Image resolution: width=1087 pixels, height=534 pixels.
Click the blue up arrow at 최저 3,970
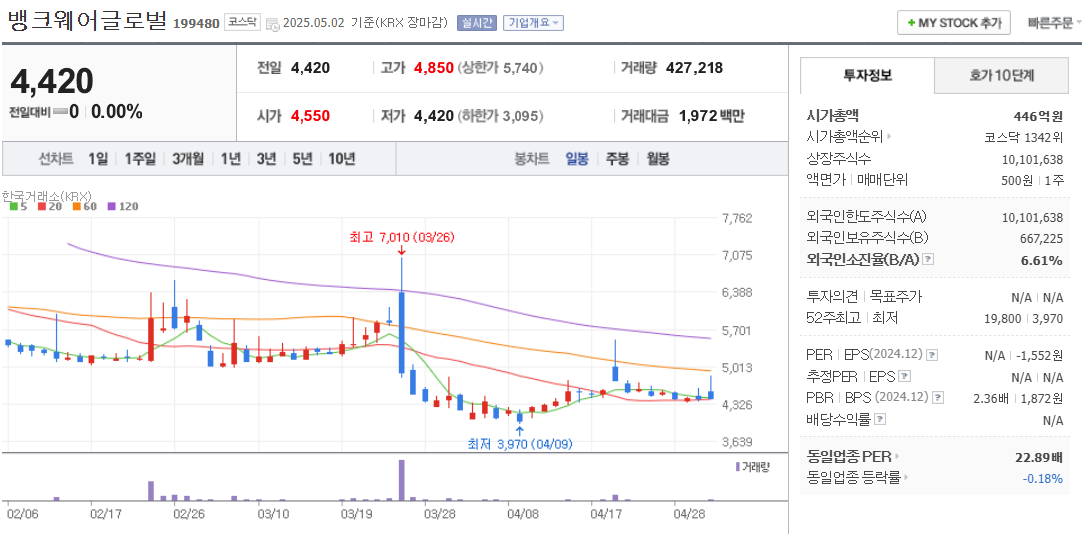pos(520,430)
